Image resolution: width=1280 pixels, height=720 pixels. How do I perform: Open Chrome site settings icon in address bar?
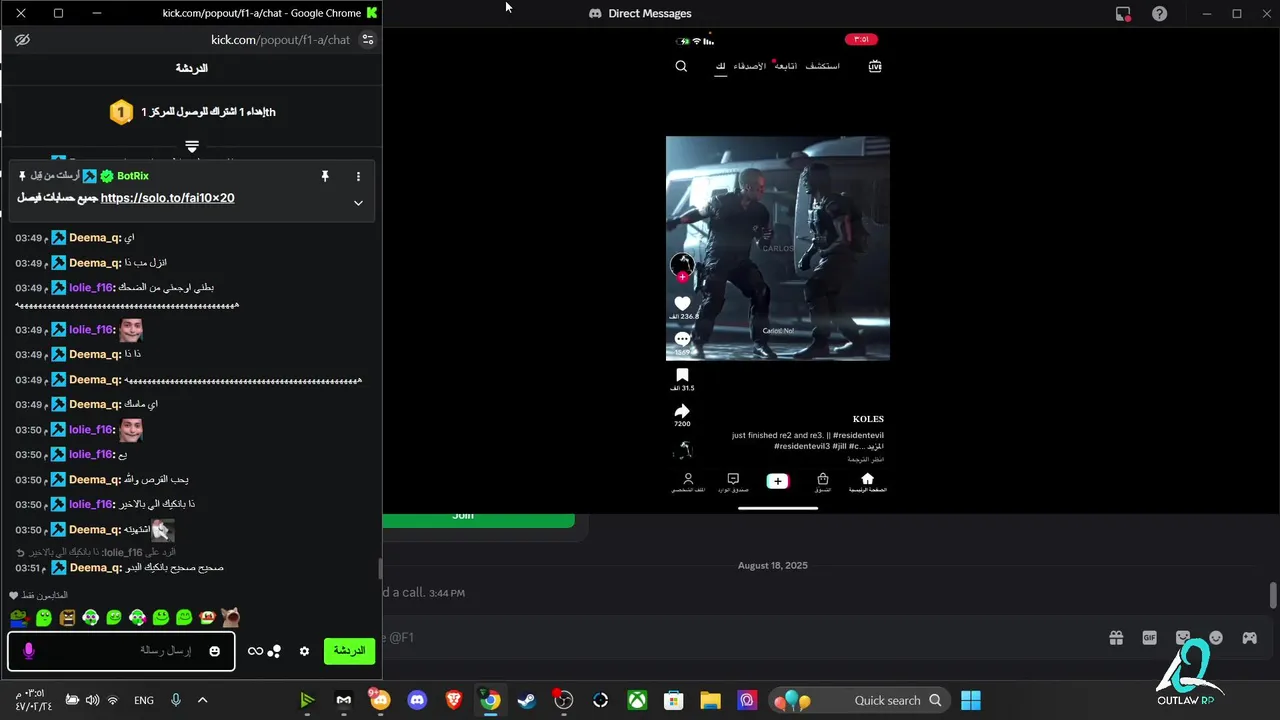pyautogui.click(x=368, y=40)
